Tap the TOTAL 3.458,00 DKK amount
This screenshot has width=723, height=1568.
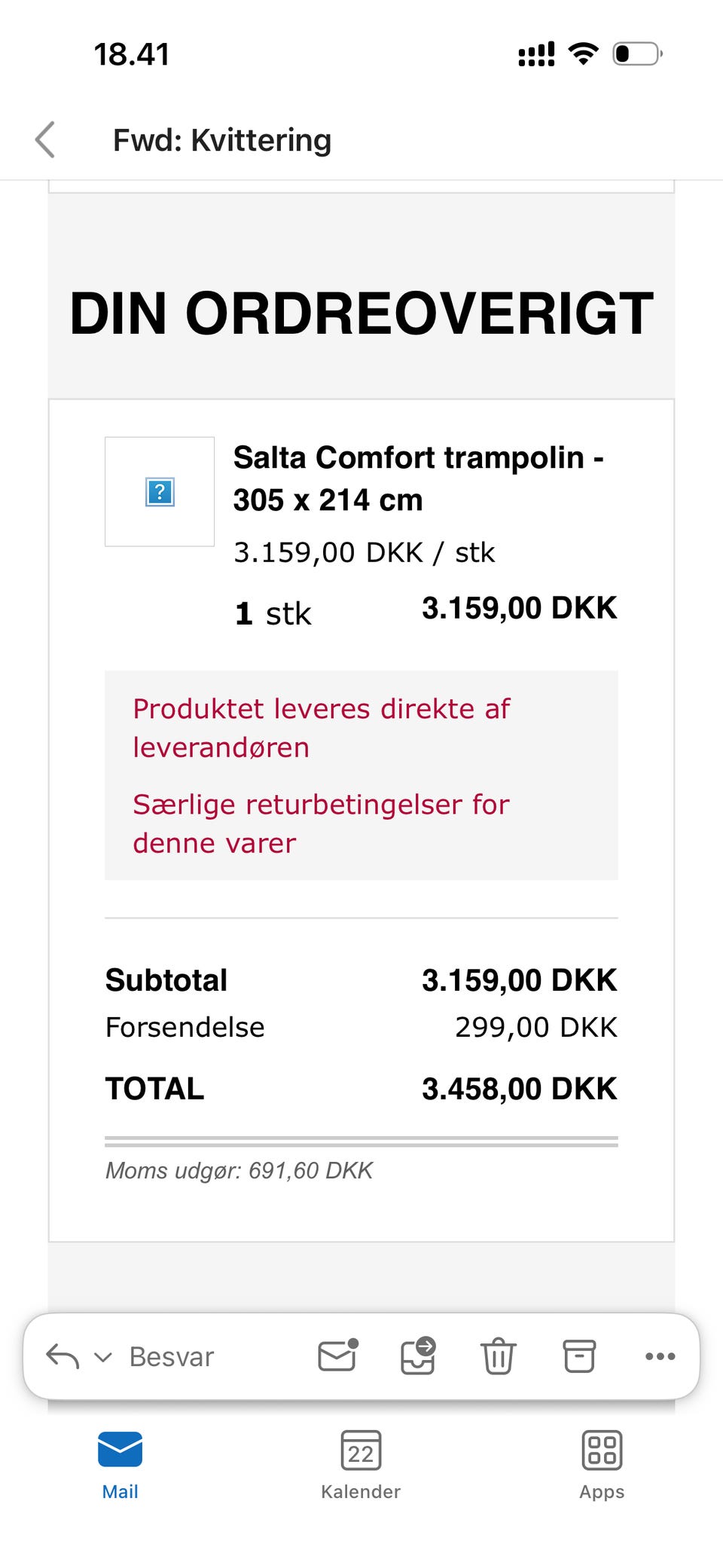pos(519,1089)
